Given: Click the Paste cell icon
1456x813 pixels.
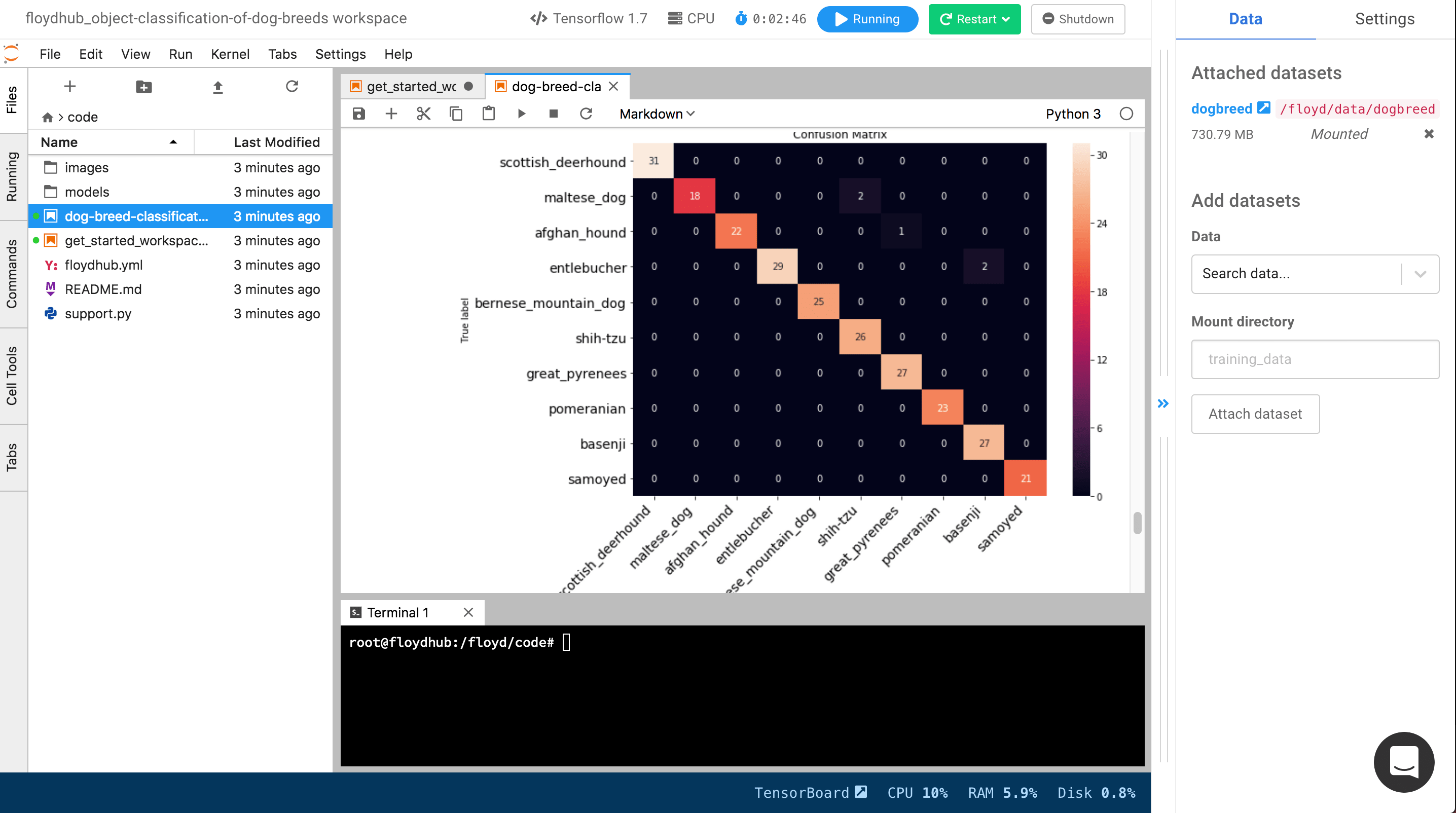Looking at the screenshot, I should [489, 113].
